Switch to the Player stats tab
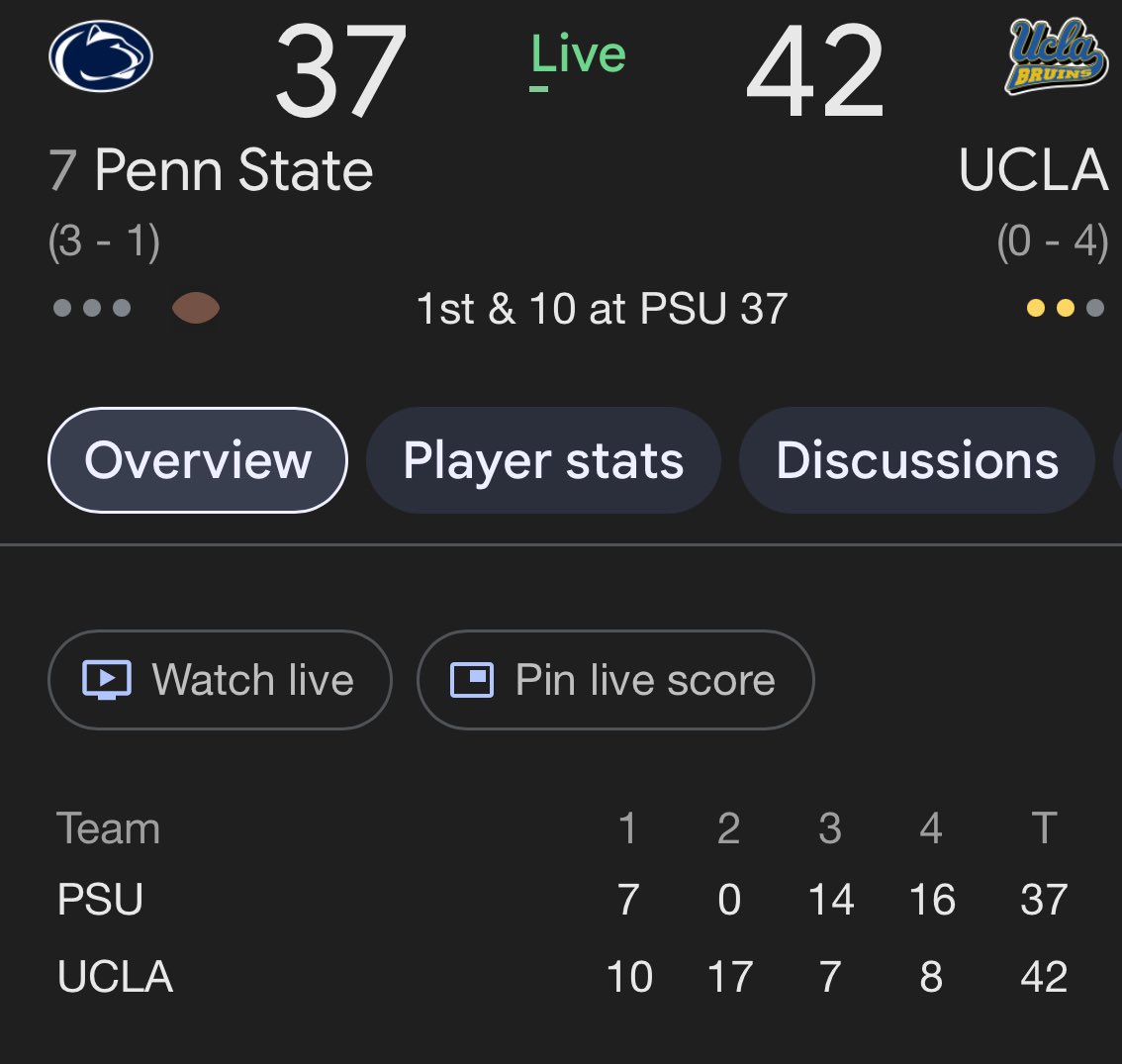1122x1064 pixels. (x=543, y=460)
